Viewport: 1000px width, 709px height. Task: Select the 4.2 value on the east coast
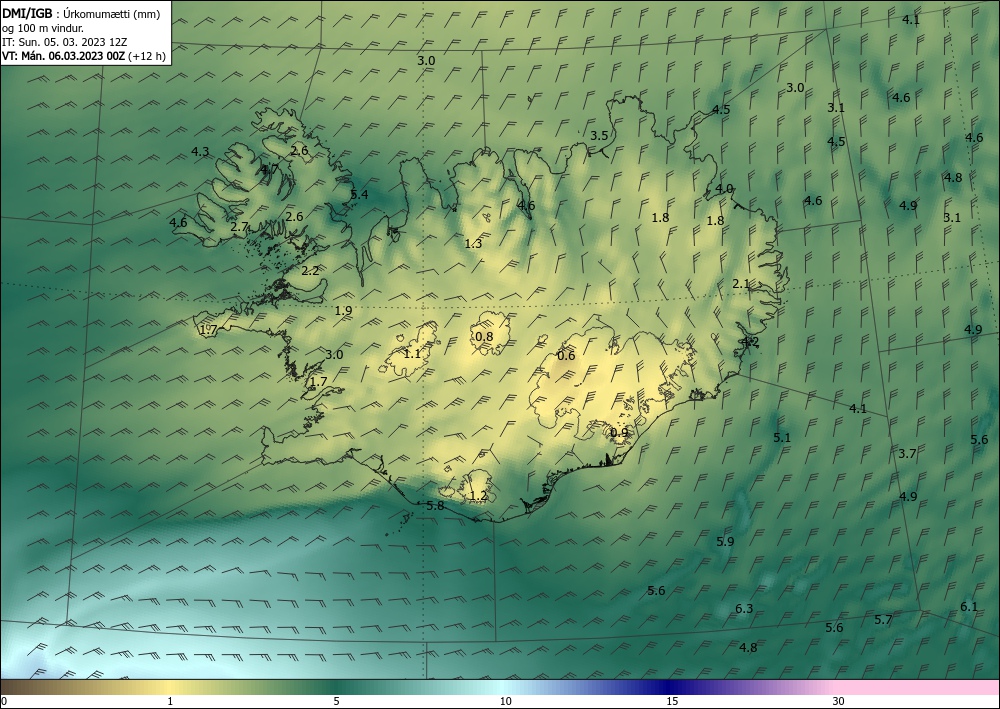click(750, 342)
